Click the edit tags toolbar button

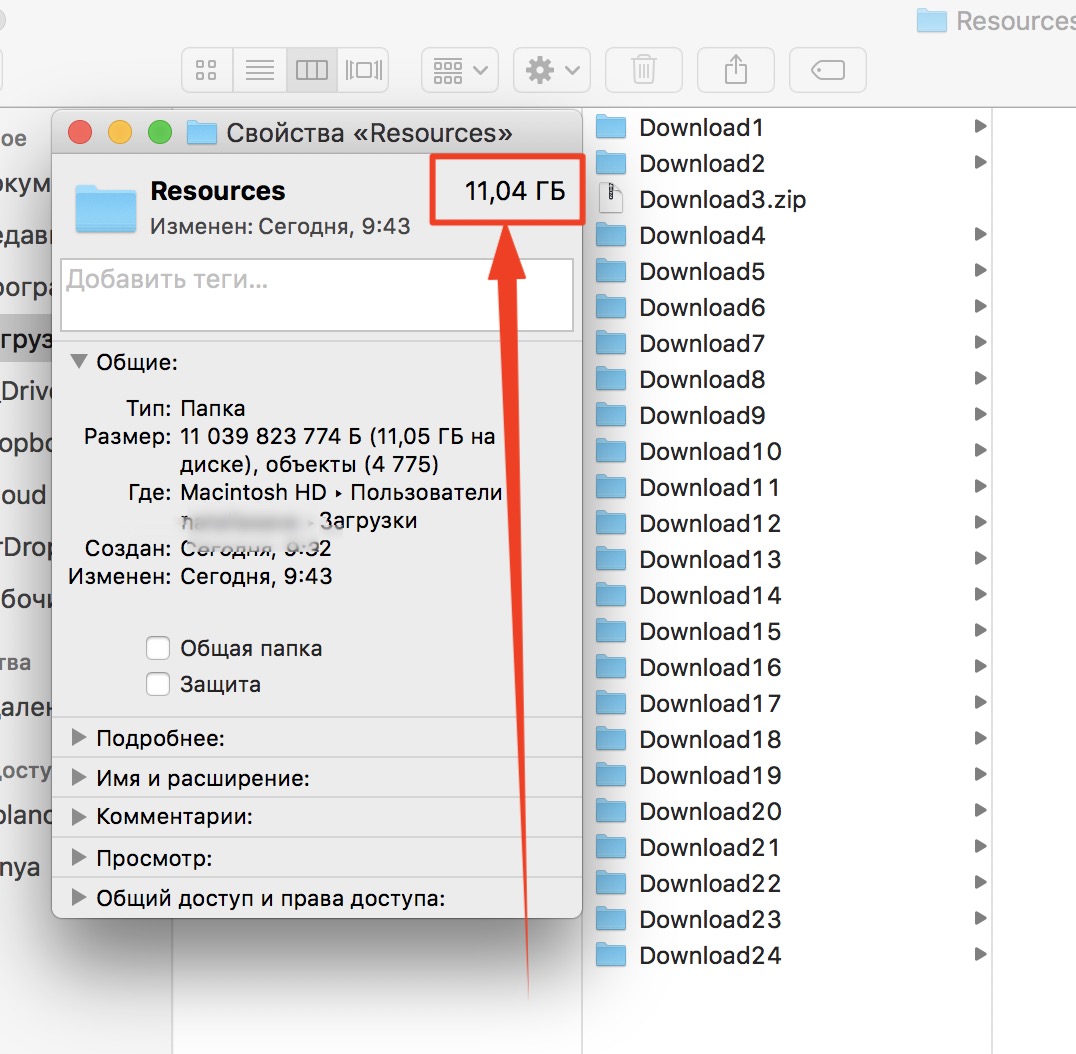(828, 70)
